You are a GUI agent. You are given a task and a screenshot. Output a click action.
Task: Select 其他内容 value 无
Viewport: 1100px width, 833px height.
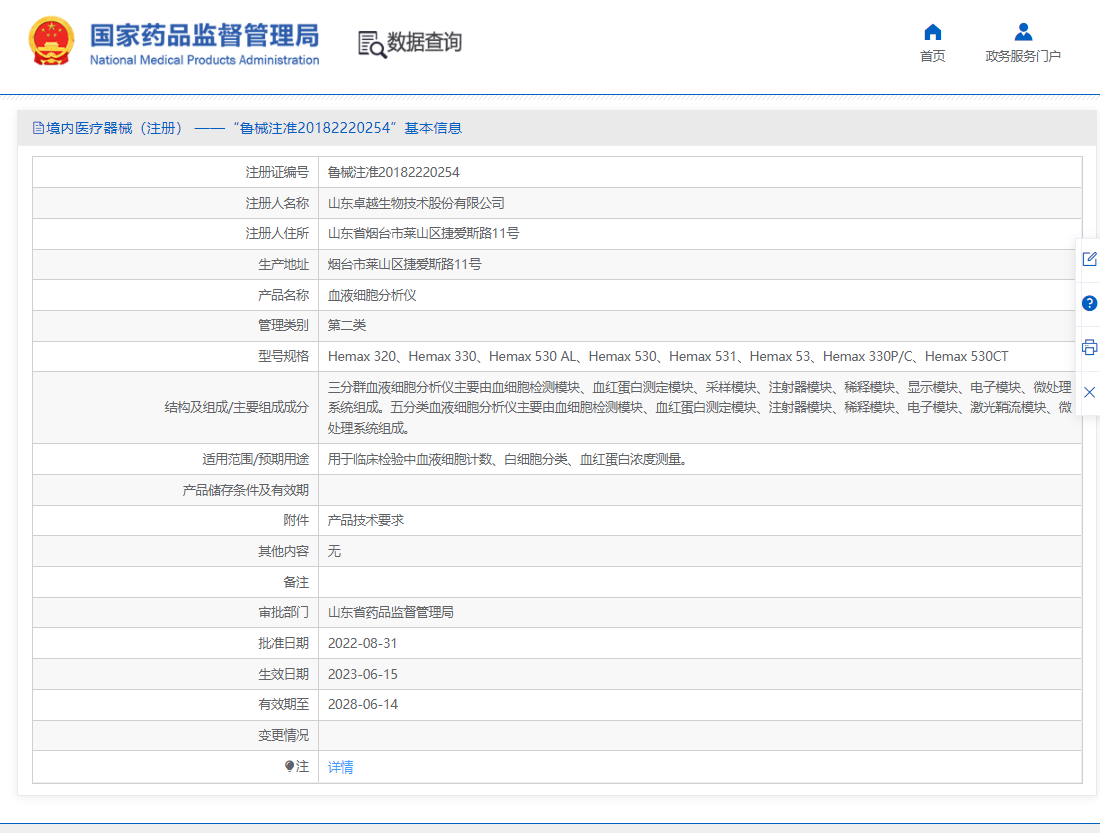coord(334,551)
